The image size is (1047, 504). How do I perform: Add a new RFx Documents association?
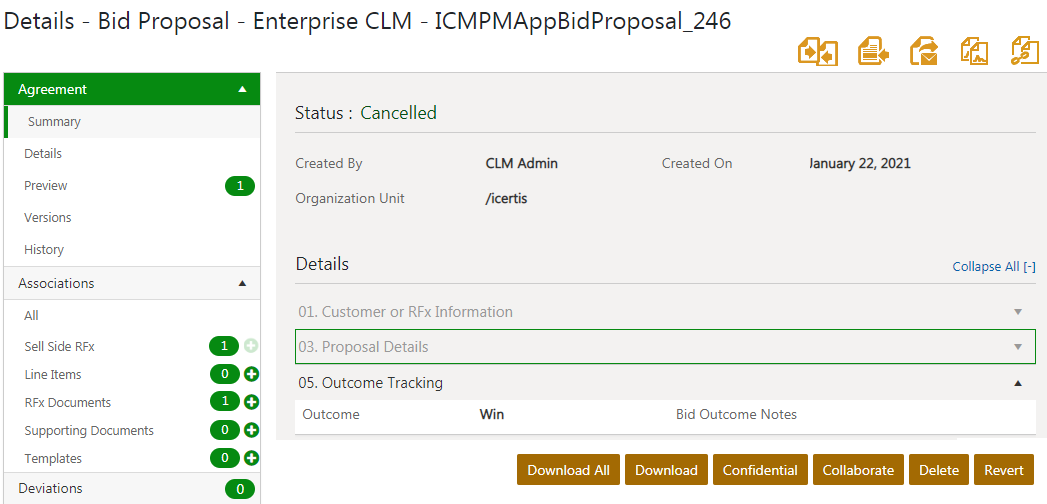pos(252,402)
